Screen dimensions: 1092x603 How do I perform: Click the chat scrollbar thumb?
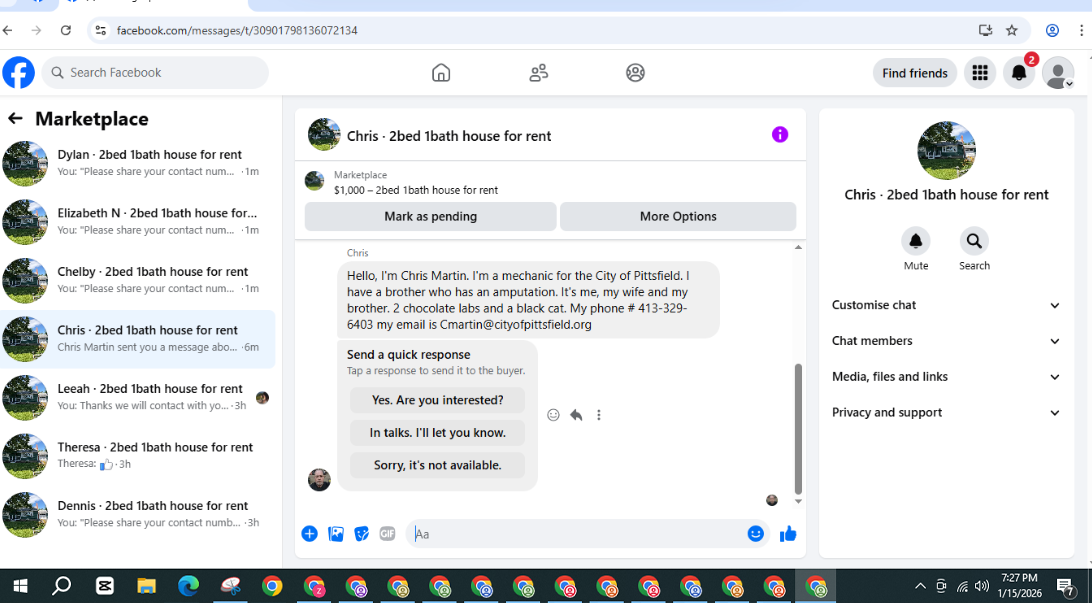pos(798,428)
